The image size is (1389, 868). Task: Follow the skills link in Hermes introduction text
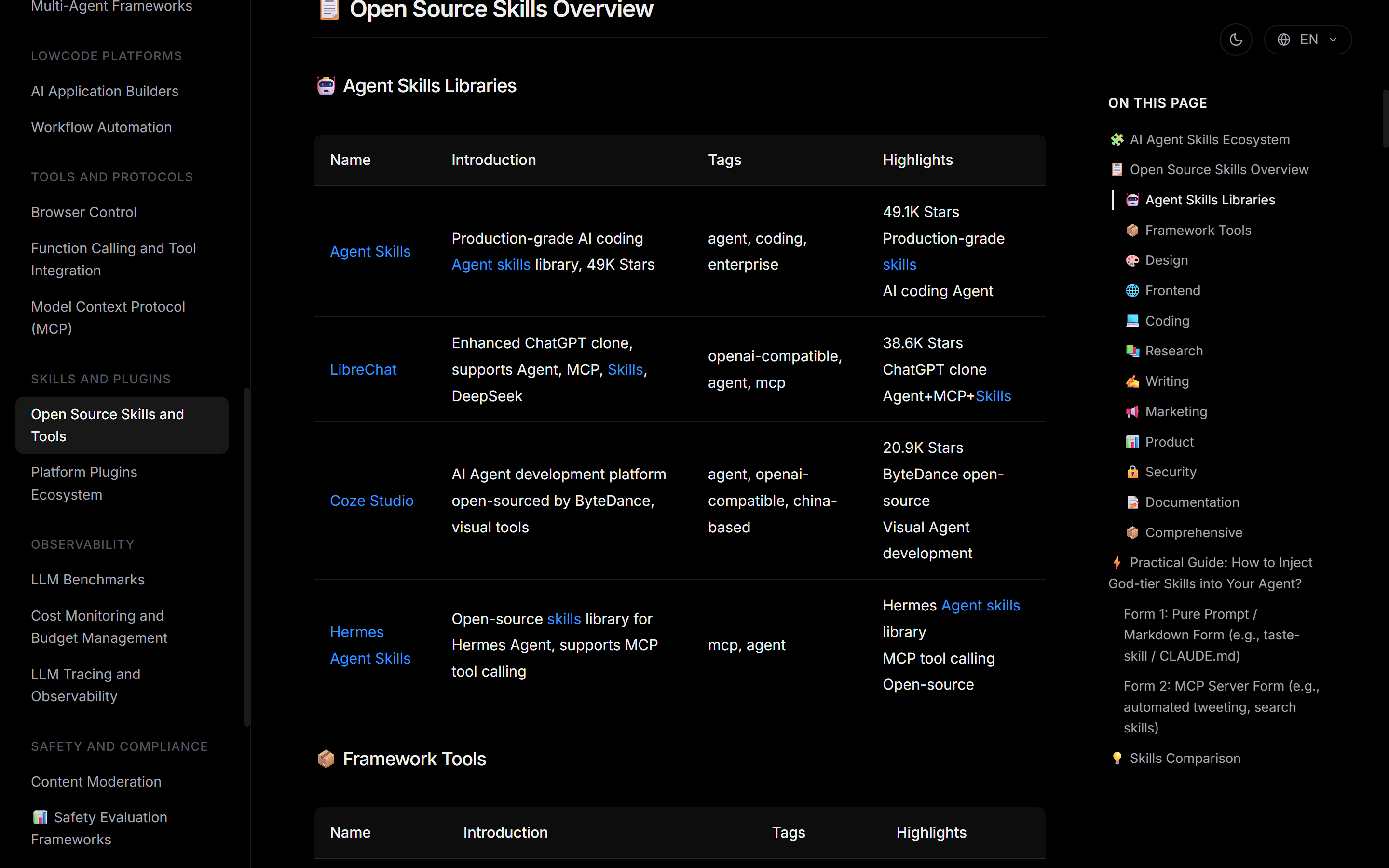click(x=564, y=619)
